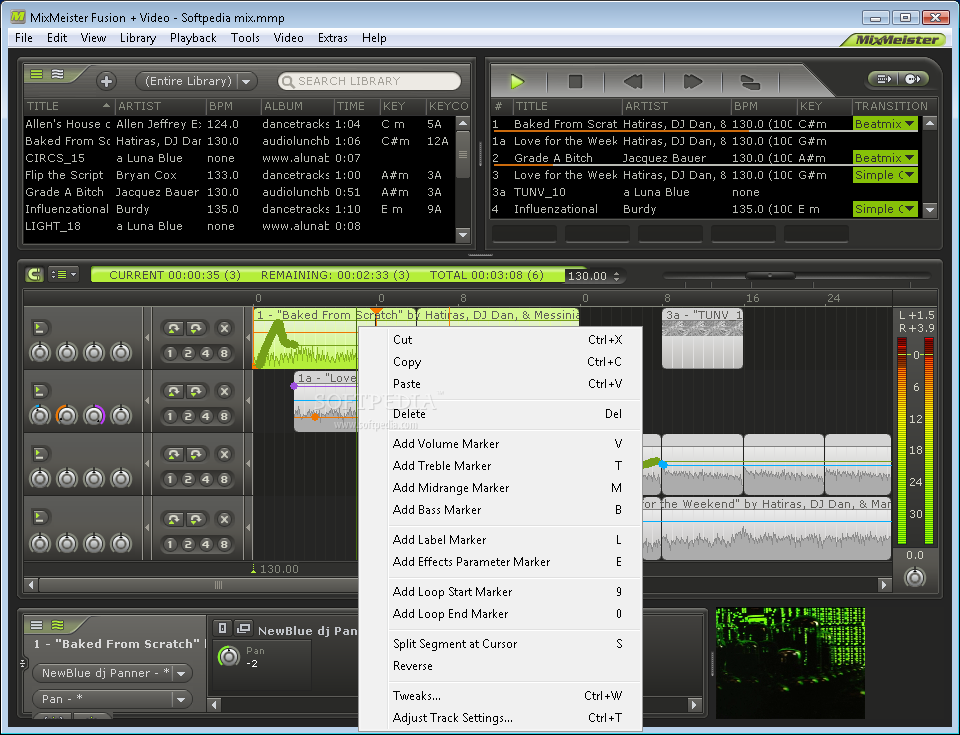This screenshot has width=960, height=735.
Task: Sort library by TITLE column header
Action: point(68,106)
